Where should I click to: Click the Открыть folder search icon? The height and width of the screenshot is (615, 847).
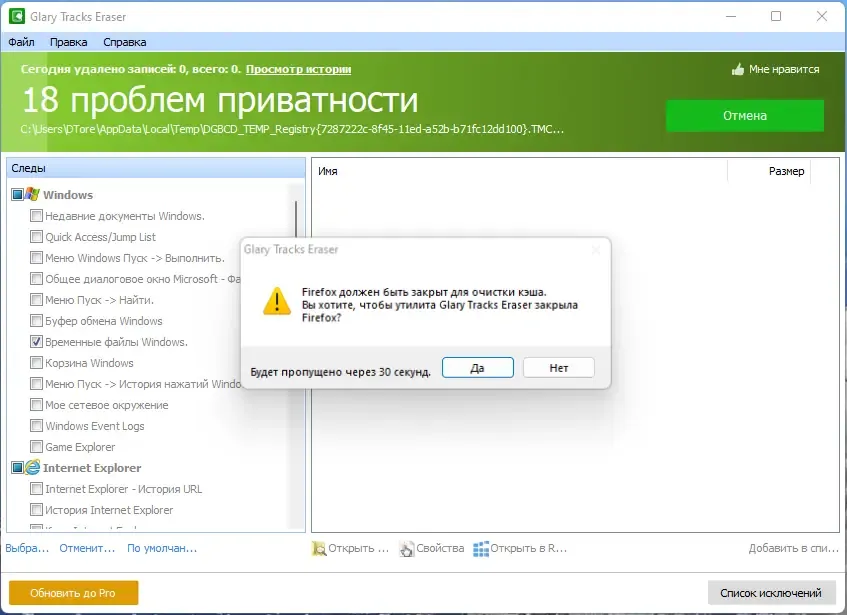pyautogui.click(x=319, y=549)
